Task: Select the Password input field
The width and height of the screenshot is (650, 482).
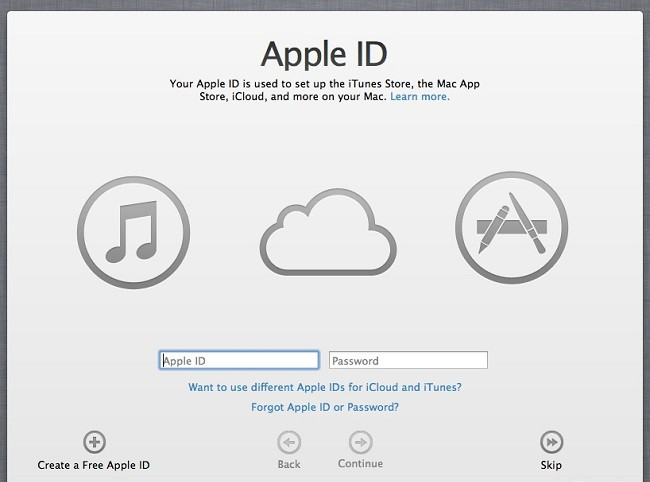Action: click(x=408, y=361)
